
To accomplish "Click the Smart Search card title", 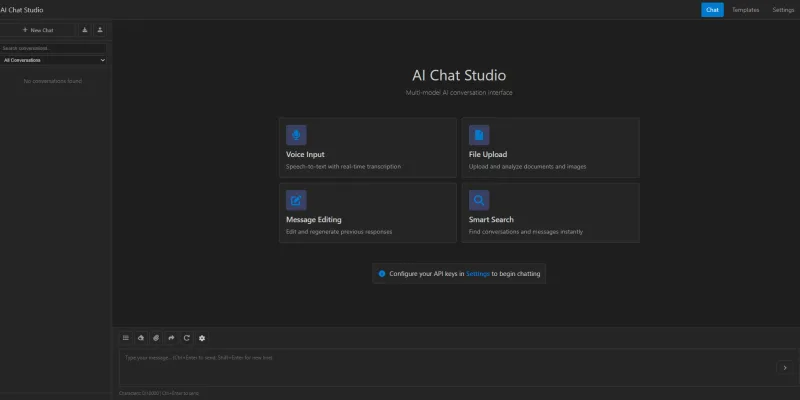I will [x=491, y=220].
